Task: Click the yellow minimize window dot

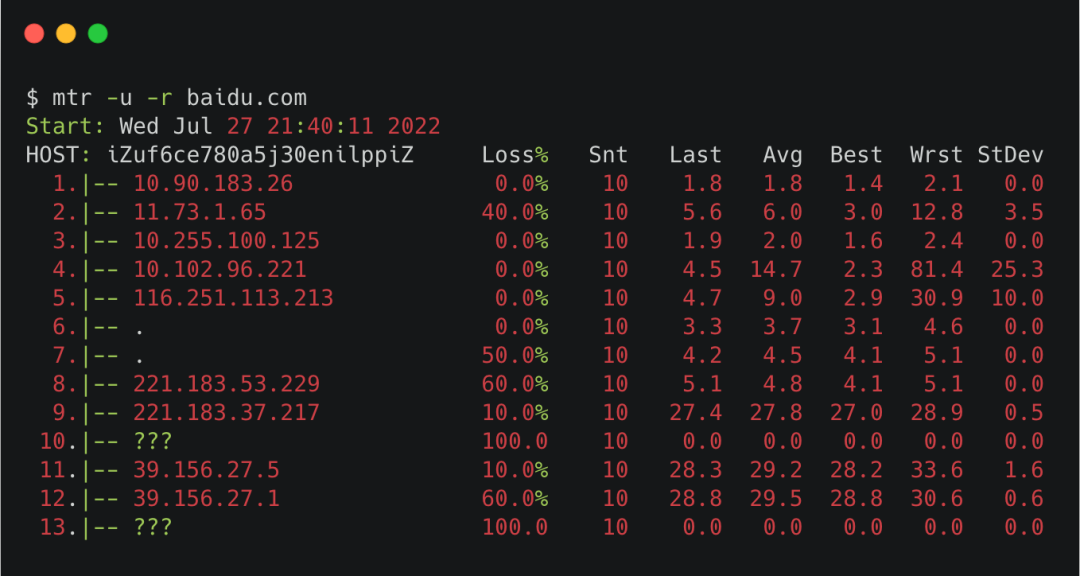Action: tap(66, 33)
